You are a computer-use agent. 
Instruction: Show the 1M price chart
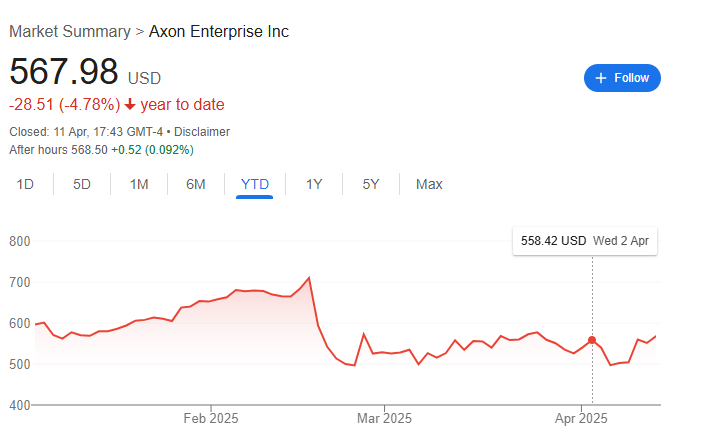139,184
